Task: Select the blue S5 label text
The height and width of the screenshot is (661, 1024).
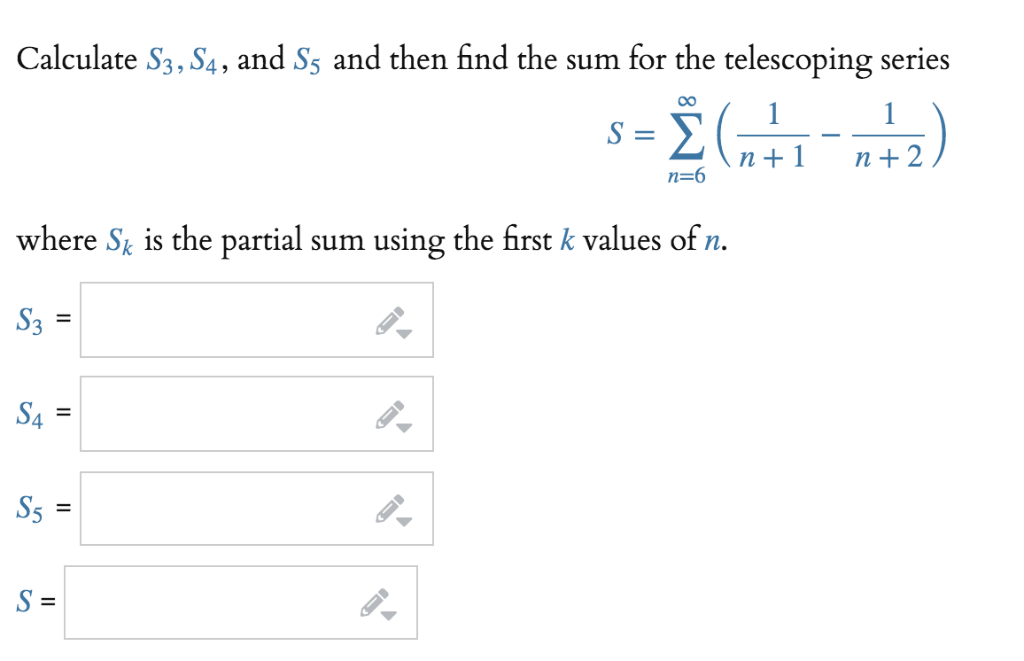Action: [28, 508]
